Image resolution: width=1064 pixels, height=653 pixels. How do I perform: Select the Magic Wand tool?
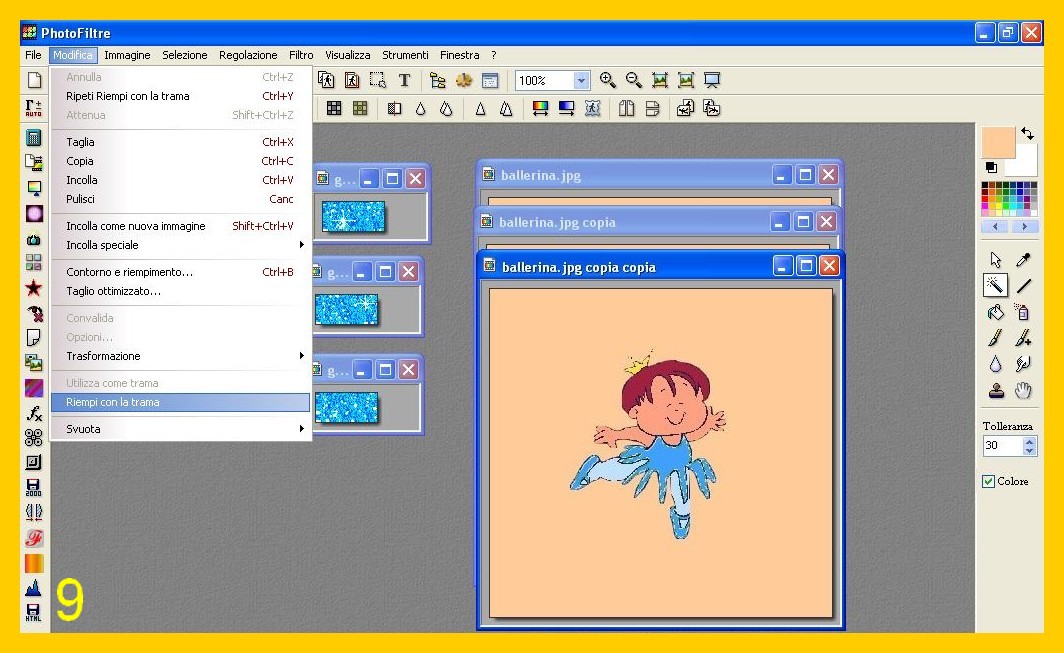pyautogui.click(x=995, y=286)
